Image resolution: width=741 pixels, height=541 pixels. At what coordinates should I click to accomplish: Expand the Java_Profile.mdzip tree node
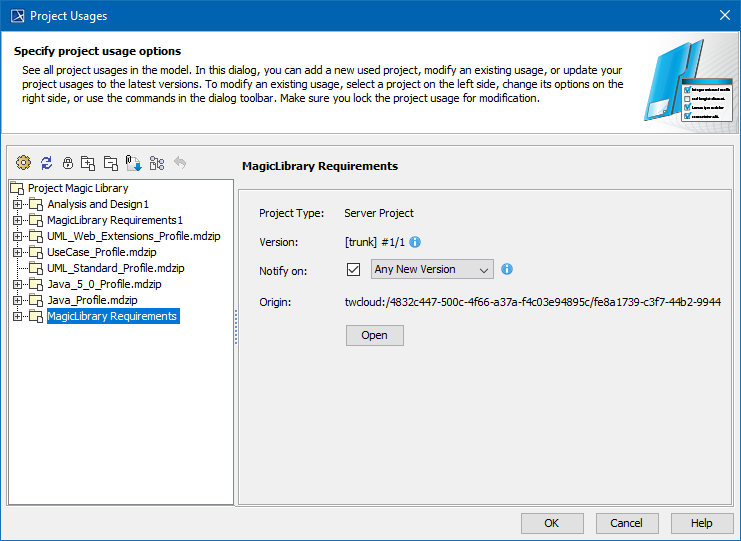coord(17,300)
